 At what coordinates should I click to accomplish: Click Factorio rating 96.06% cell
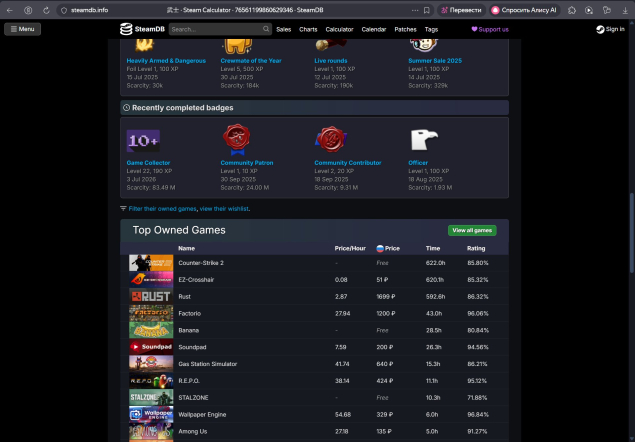click(477, 313)
